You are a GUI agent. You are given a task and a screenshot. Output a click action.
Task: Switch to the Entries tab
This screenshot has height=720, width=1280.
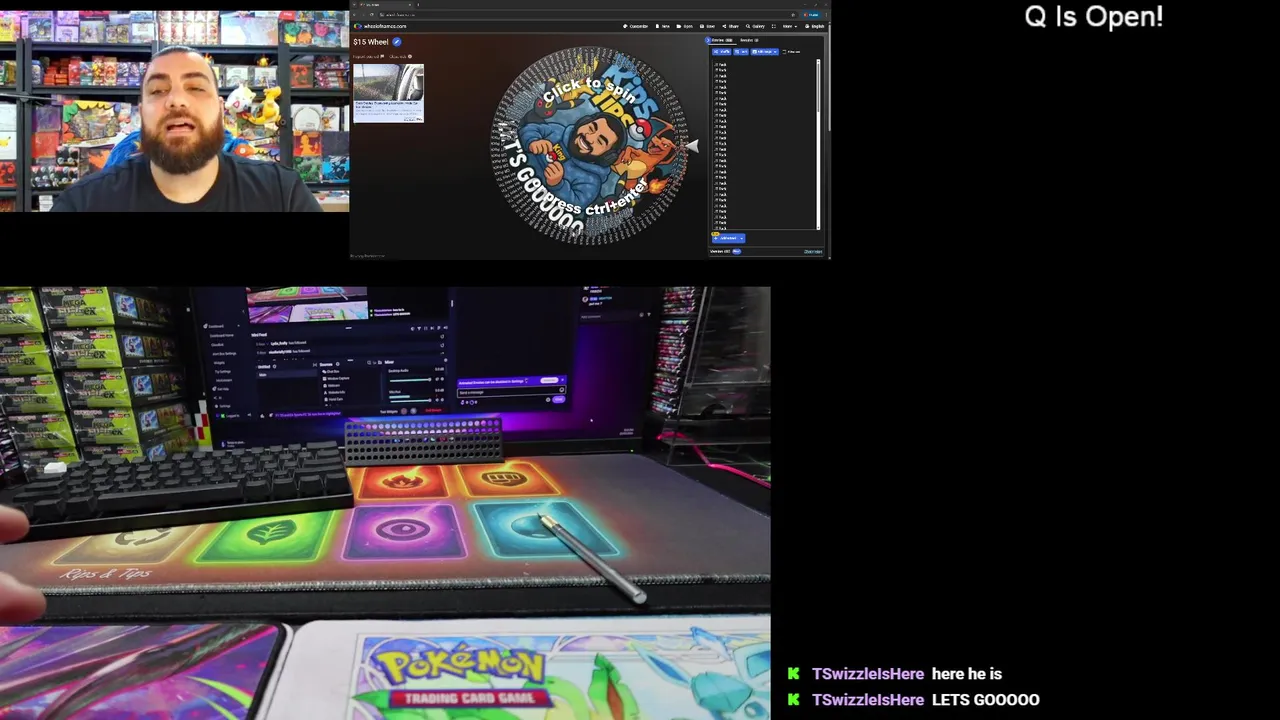(x=722, y=40)
